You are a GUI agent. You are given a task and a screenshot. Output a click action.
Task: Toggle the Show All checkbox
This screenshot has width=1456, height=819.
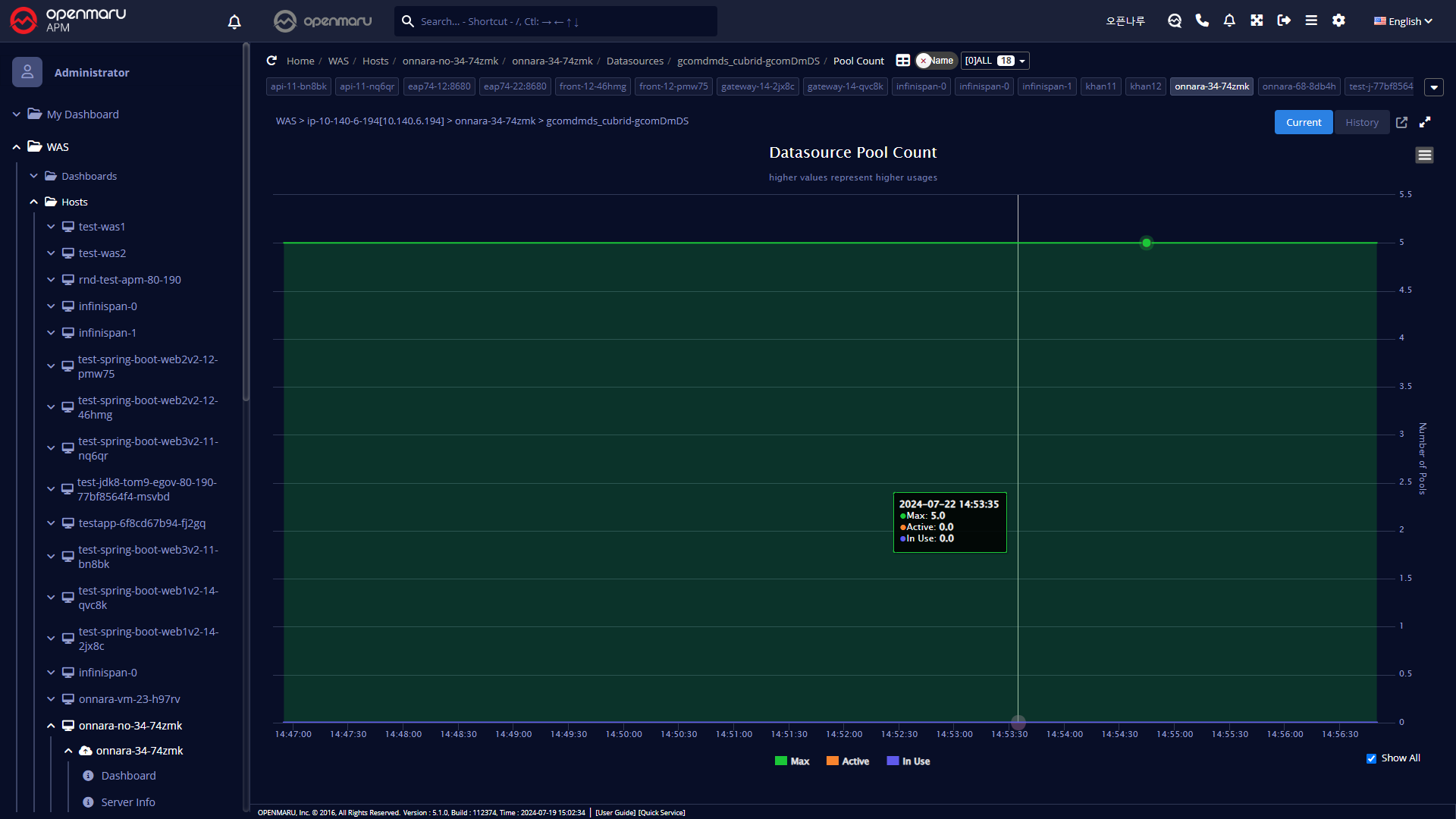pos(1371,758)
